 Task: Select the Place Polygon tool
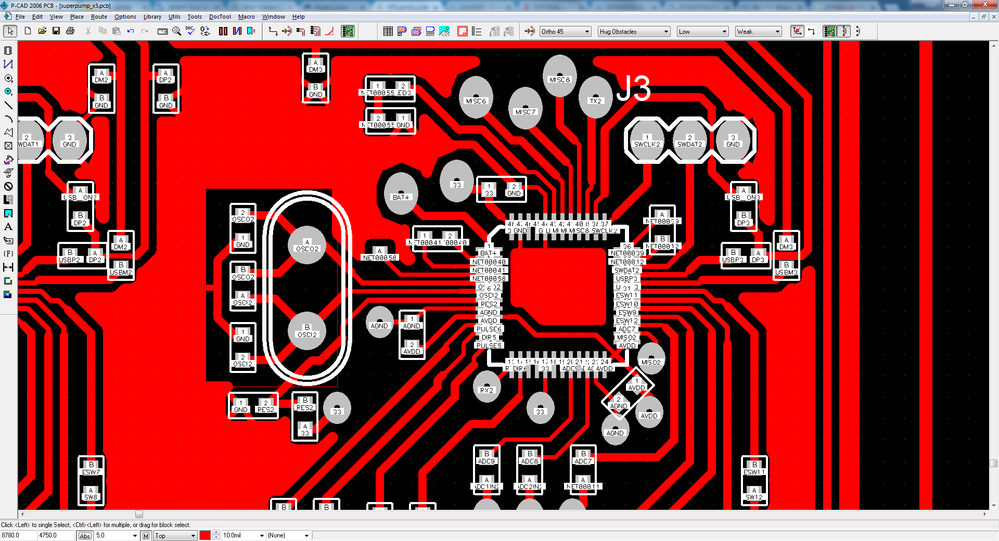[x=8, y=132]
